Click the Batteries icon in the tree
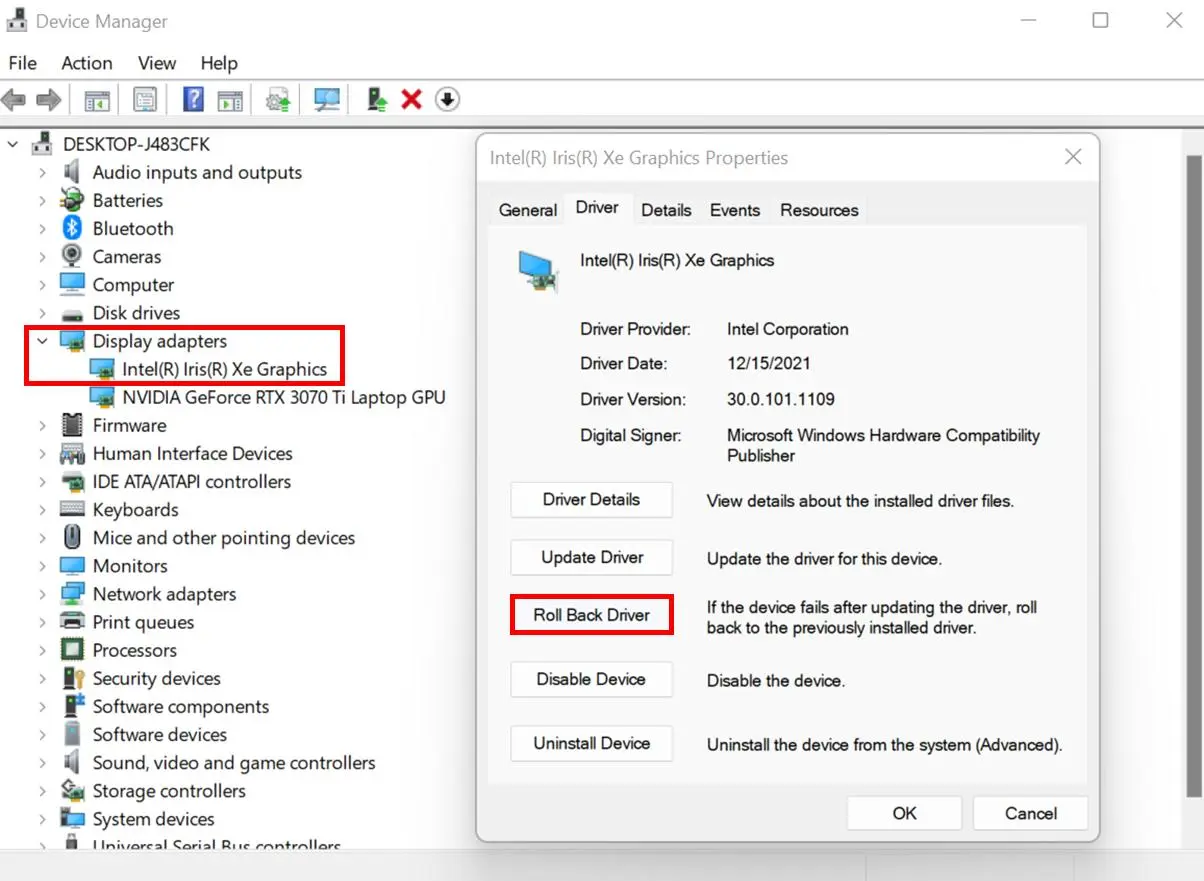The image size is (1204, 881). tap(72, 200)
